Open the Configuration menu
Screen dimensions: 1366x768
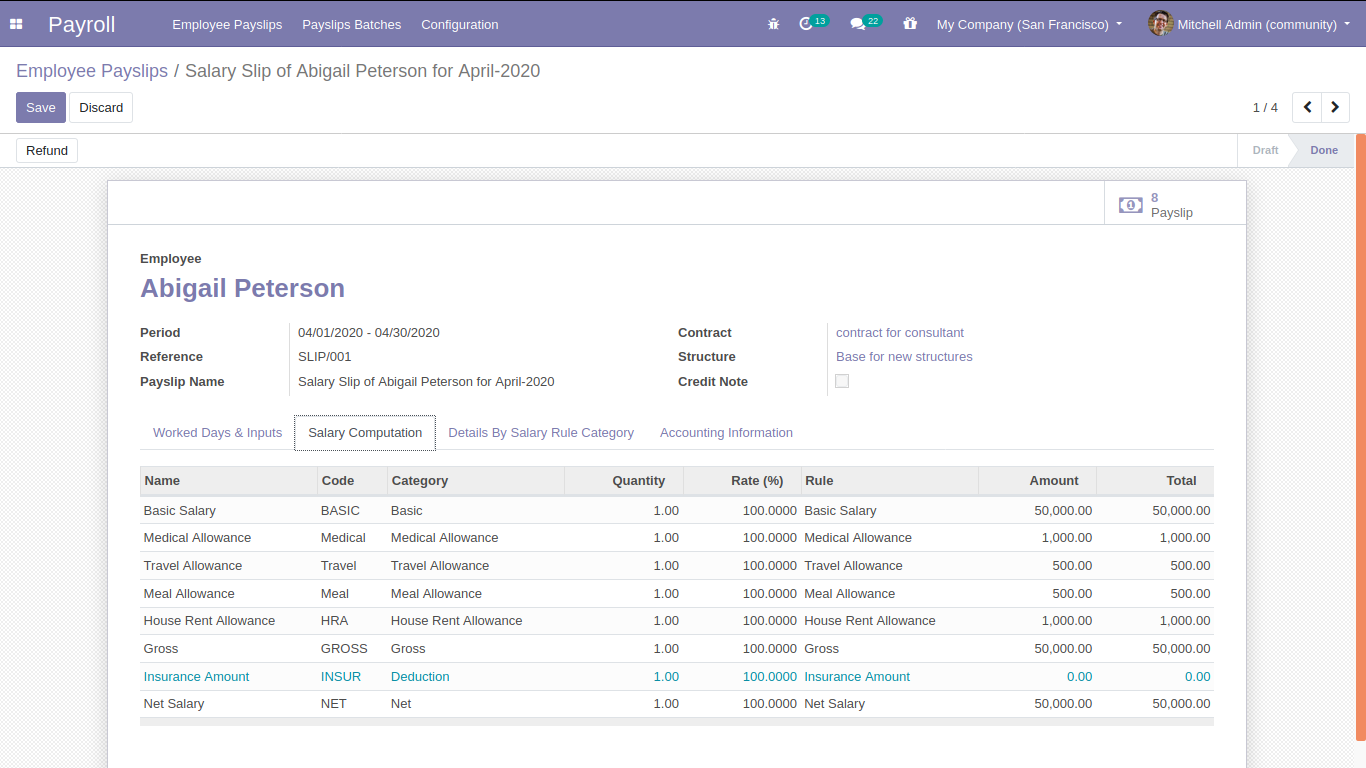pos(459,24)
